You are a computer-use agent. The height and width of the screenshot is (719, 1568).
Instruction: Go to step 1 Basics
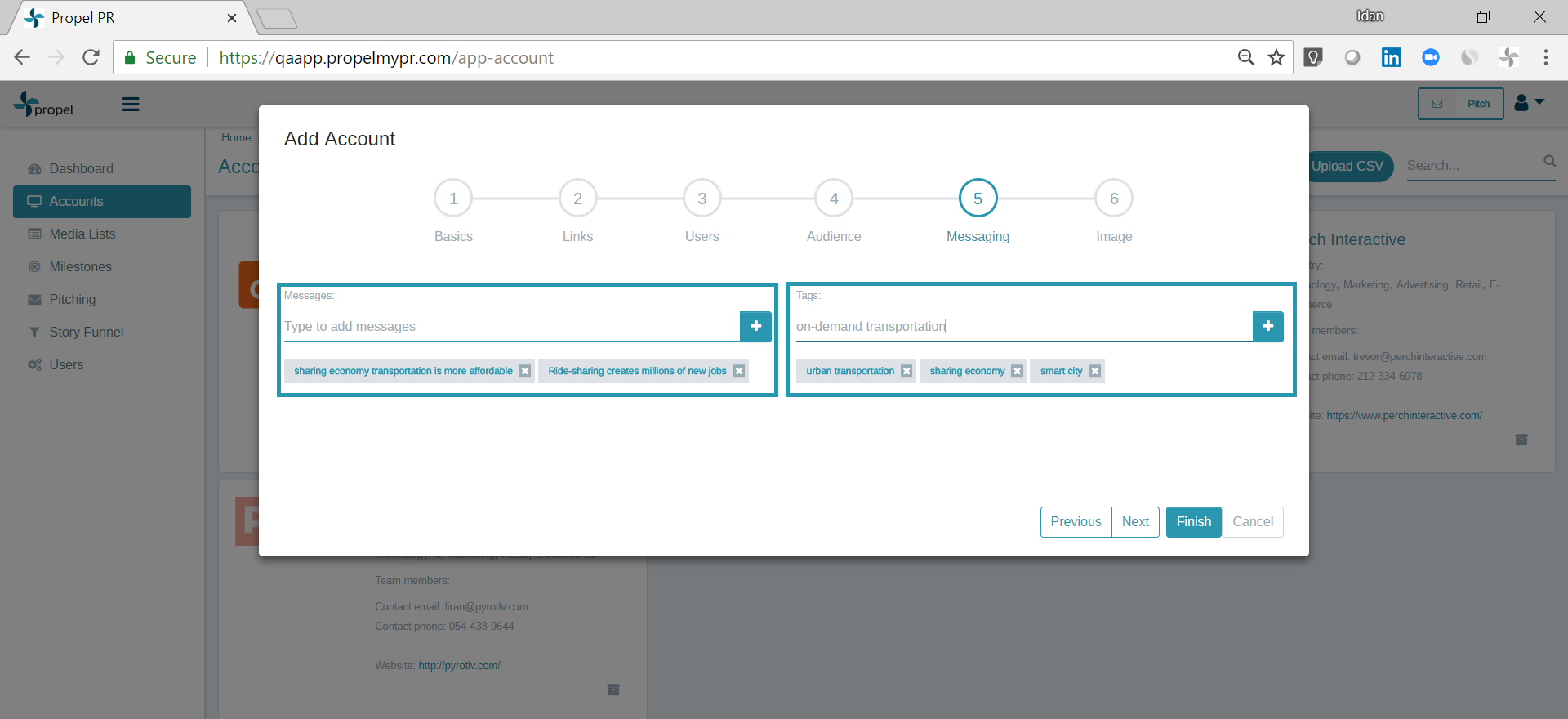[453, 199]
